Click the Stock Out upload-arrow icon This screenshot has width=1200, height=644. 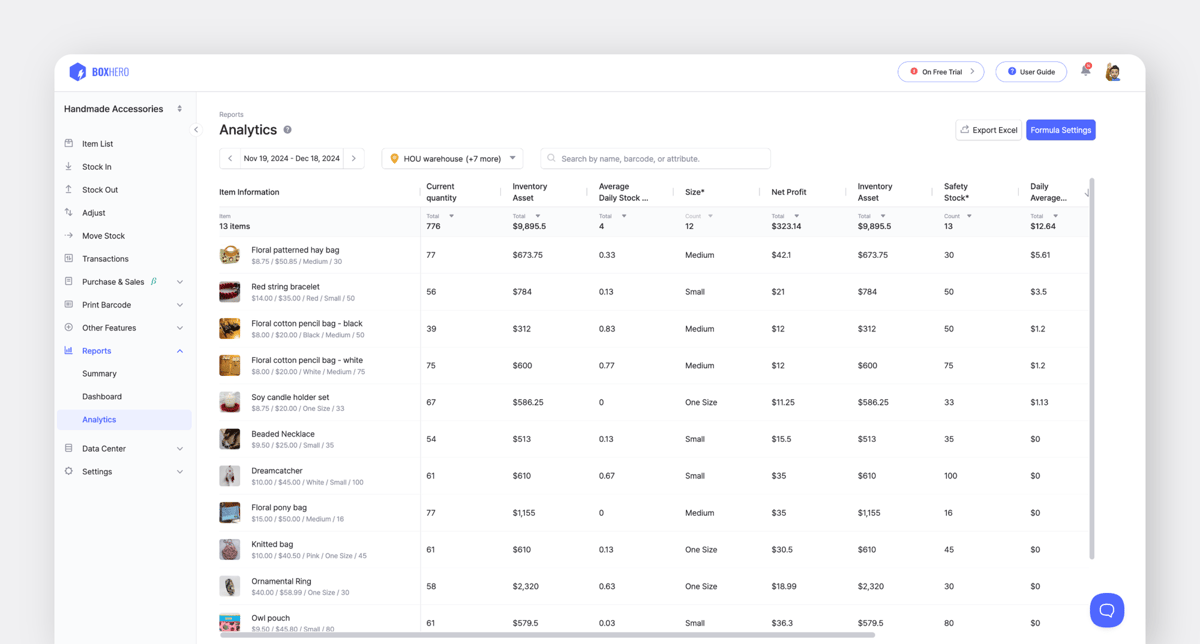click(x=70, y=189)
